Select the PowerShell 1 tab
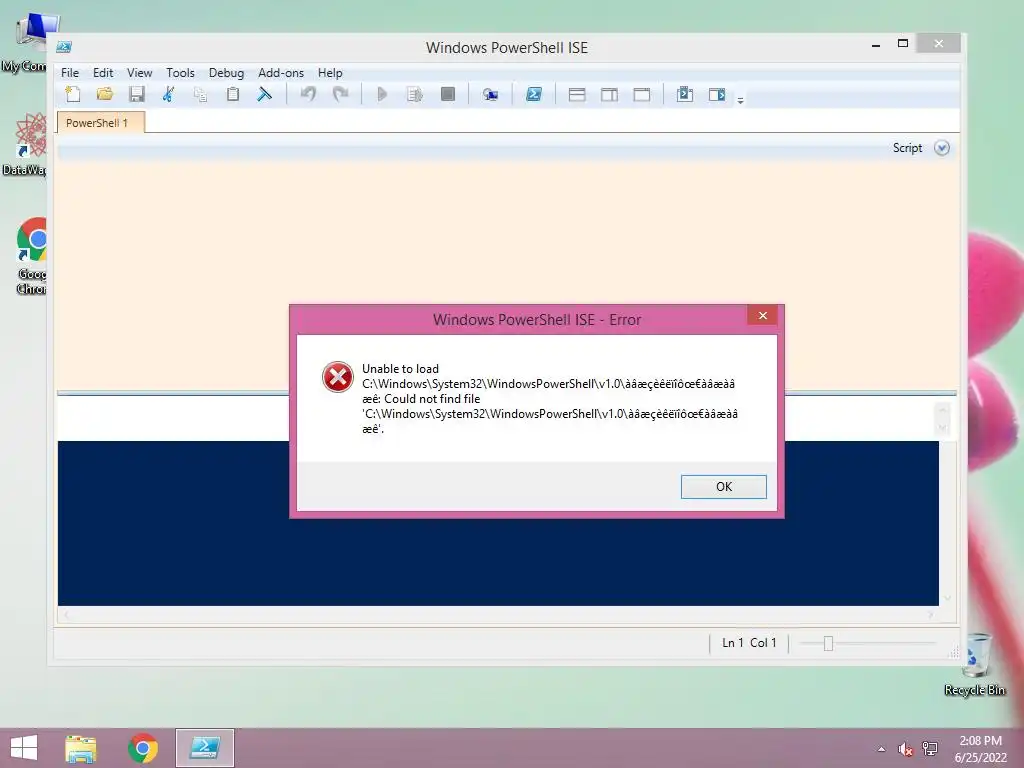The image size is (1024, 768). 101,123
